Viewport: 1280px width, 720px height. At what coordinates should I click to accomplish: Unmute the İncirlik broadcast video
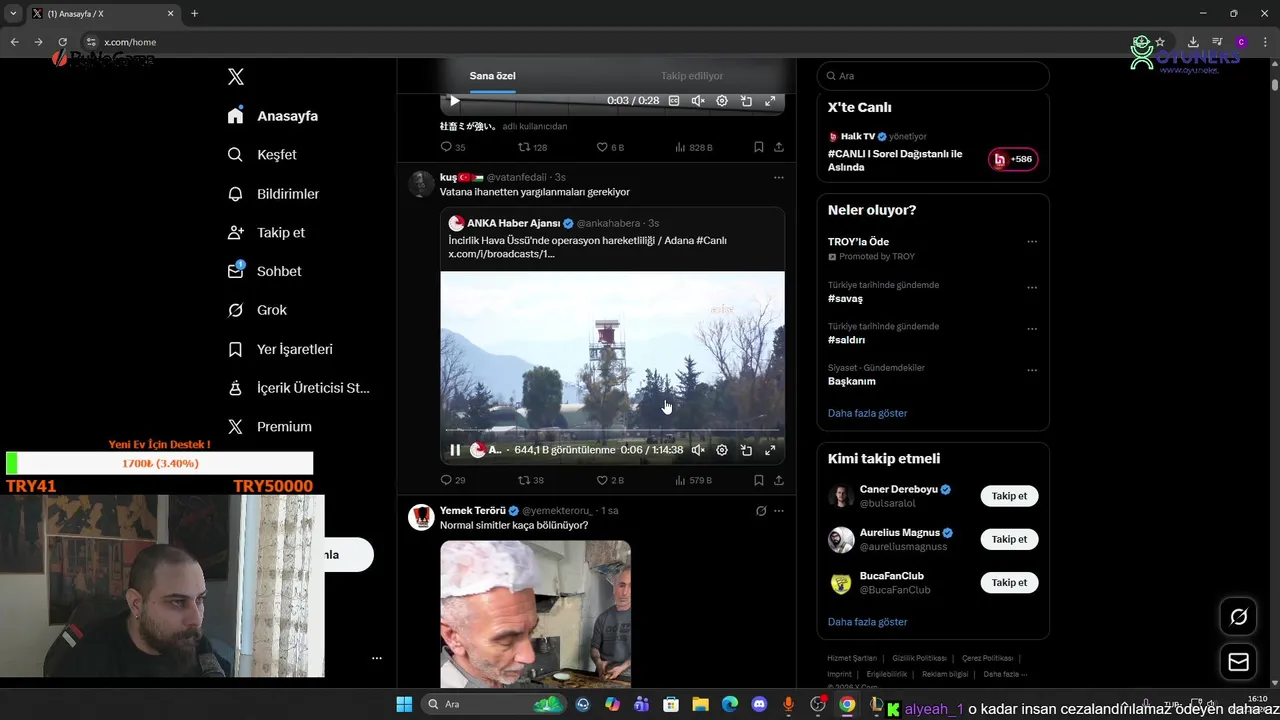[x=698, y=450]
